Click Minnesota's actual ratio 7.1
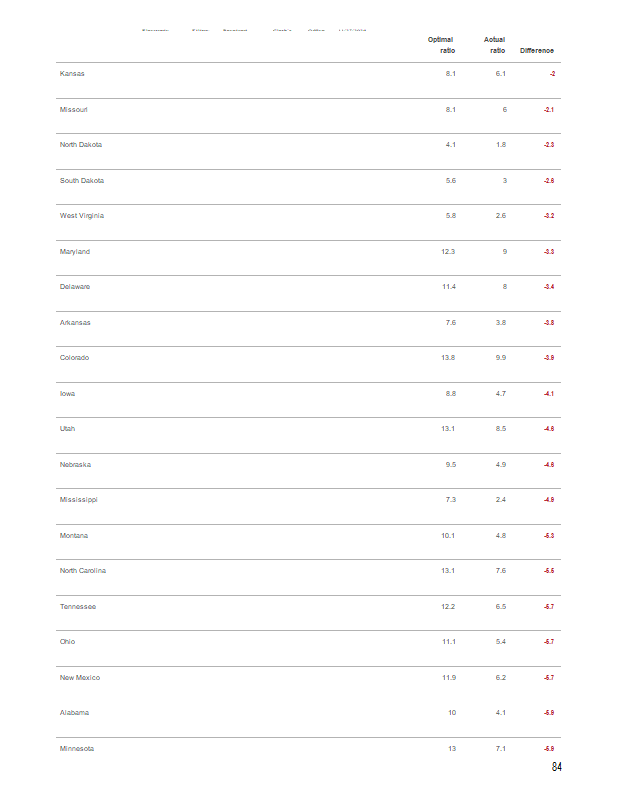Image resolution: width=618 pixels, height=800 pixels. click(501, 748)
